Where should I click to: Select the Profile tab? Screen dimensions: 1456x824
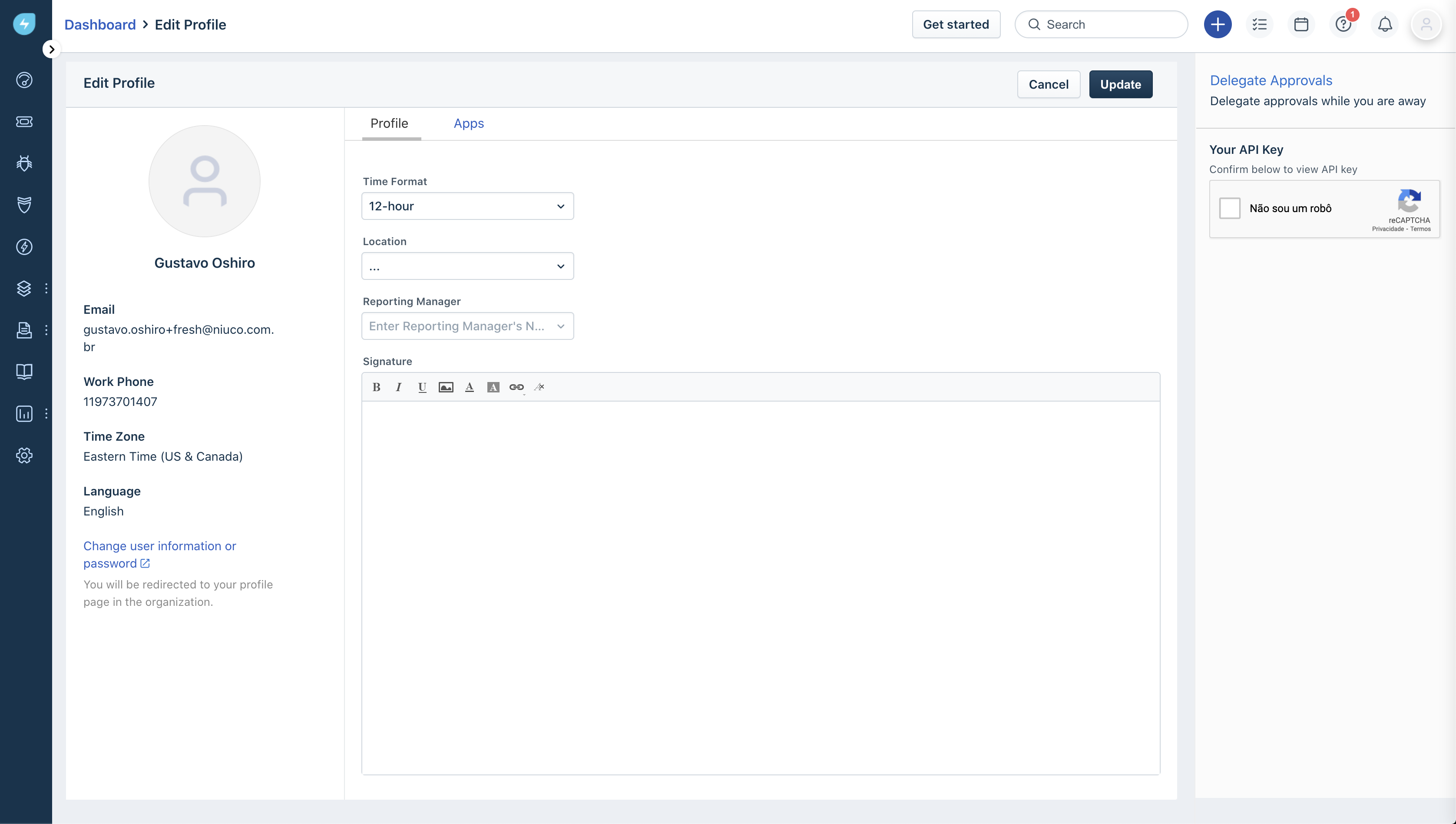389,123
